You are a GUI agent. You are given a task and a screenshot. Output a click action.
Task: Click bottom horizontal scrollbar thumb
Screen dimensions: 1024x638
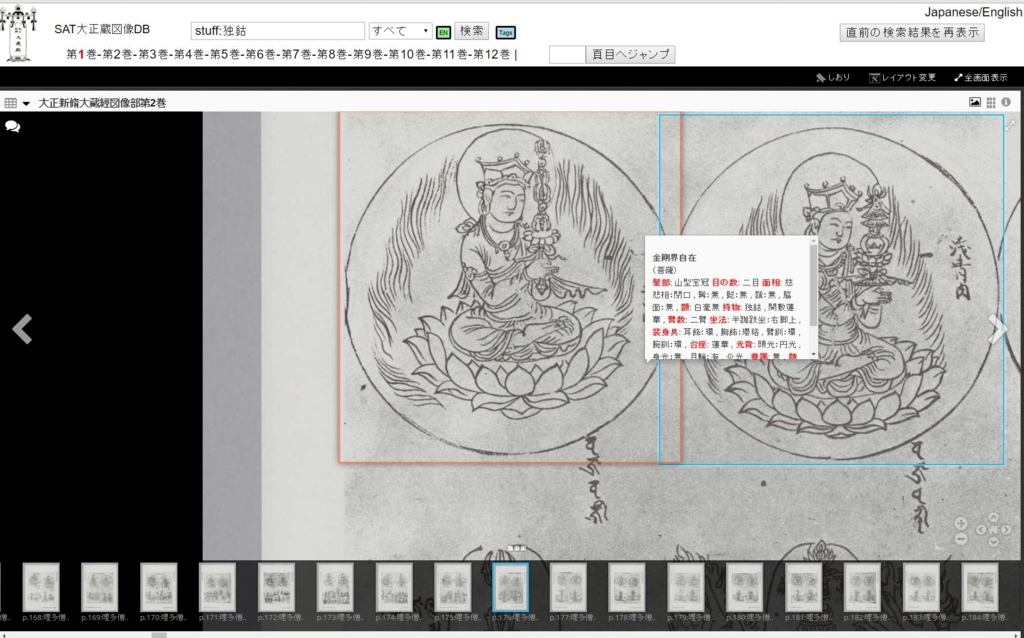click(x=159, y=635)
